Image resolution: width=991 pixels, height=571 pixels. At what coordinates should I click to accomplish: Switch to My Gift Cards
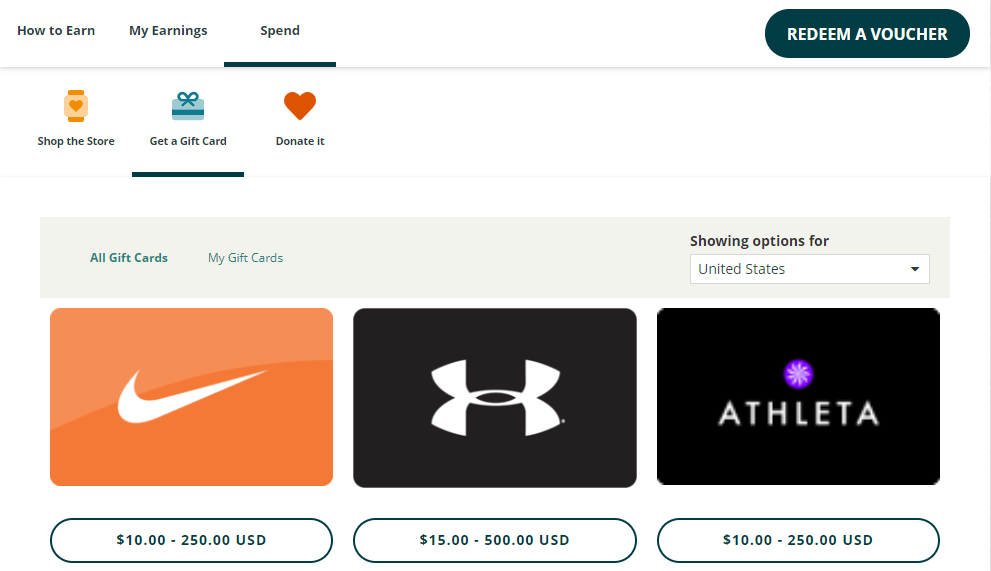245,258
